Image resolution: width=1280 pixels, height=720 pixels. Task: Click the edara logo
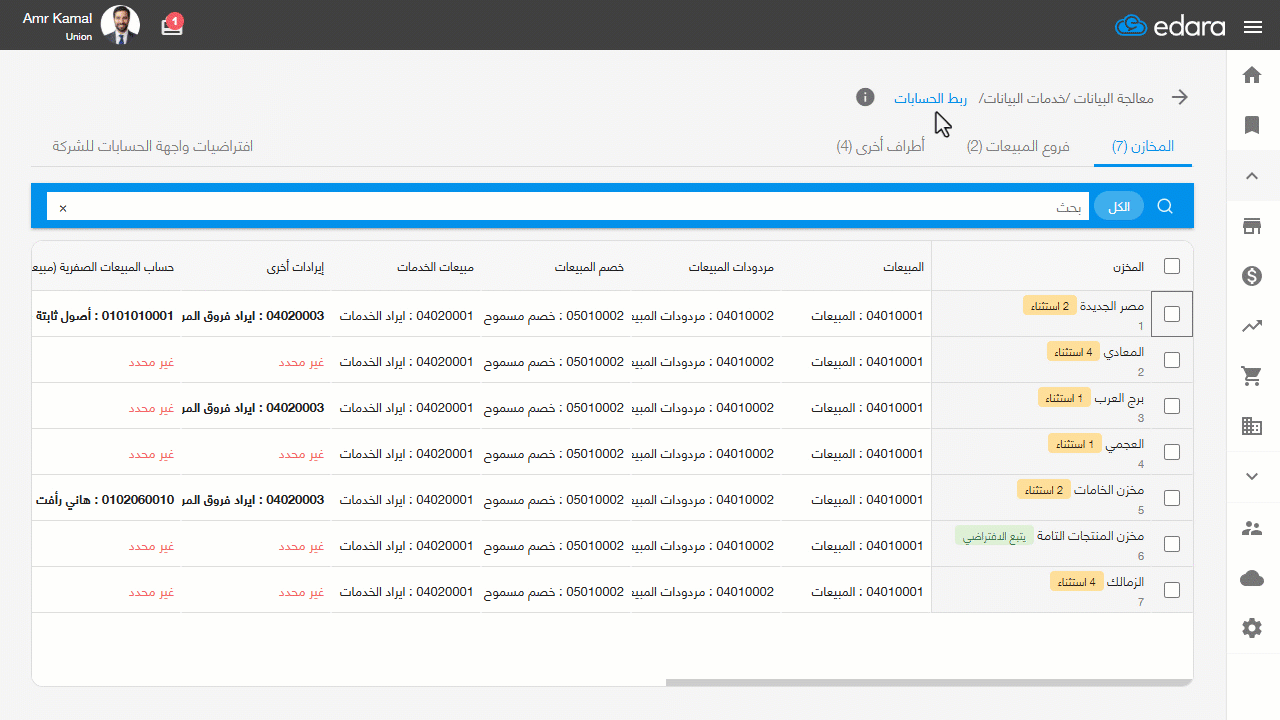1170,26
